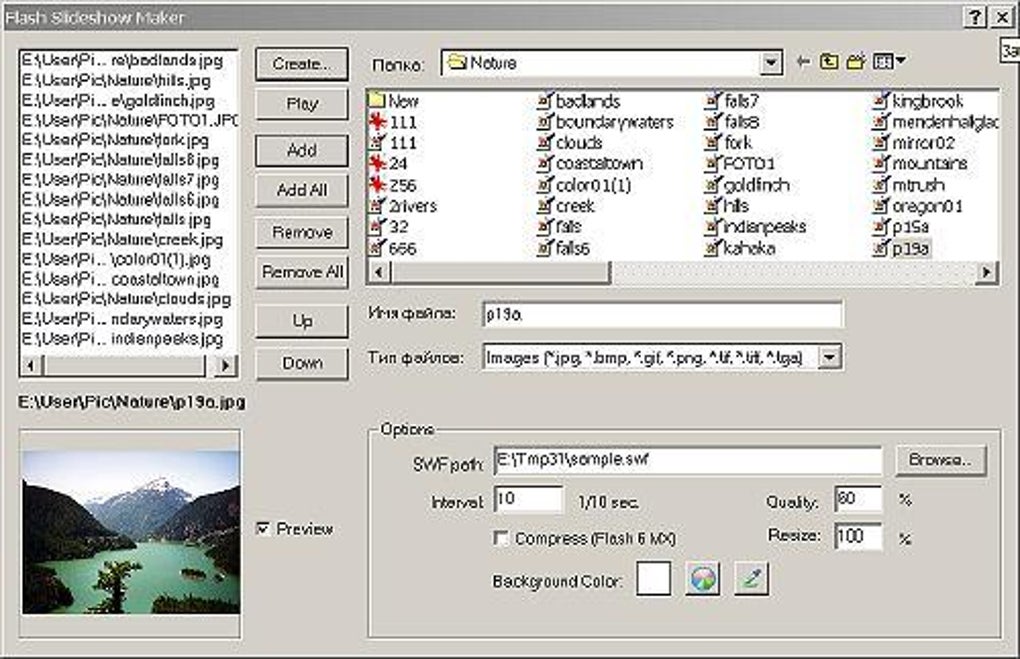
Task: Open the view menu dropdown icon
Action: coord(889,62)
